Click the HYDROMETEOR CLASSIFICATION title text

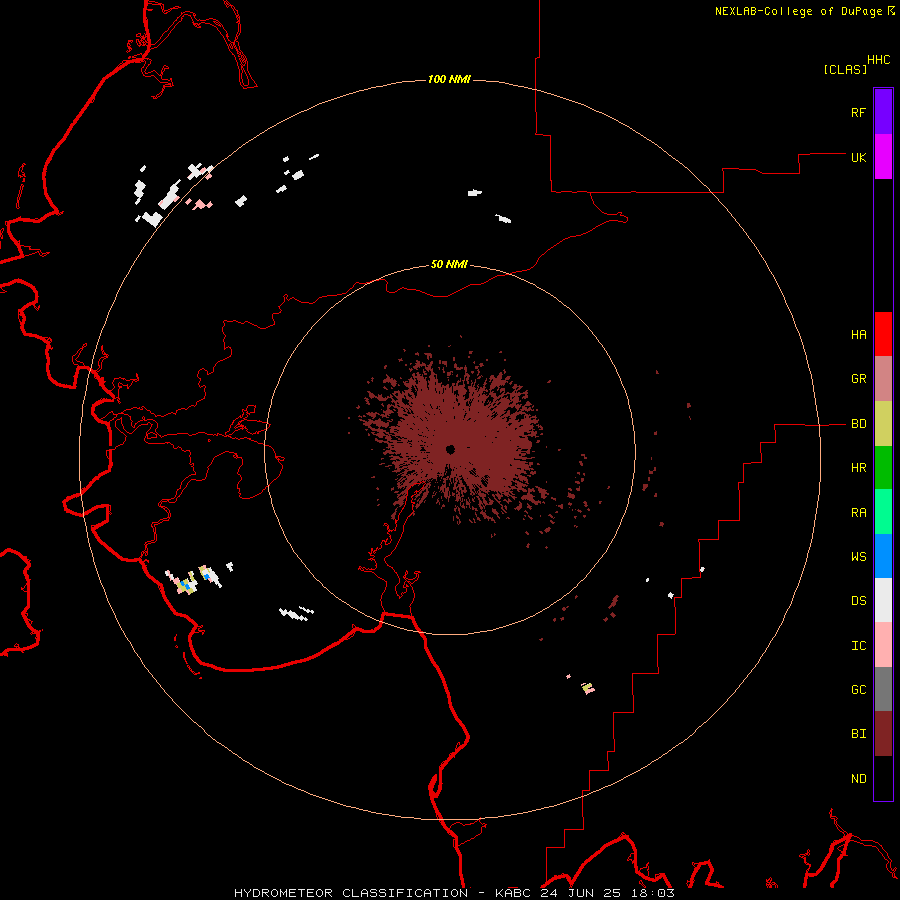click(x=351, y=893)
